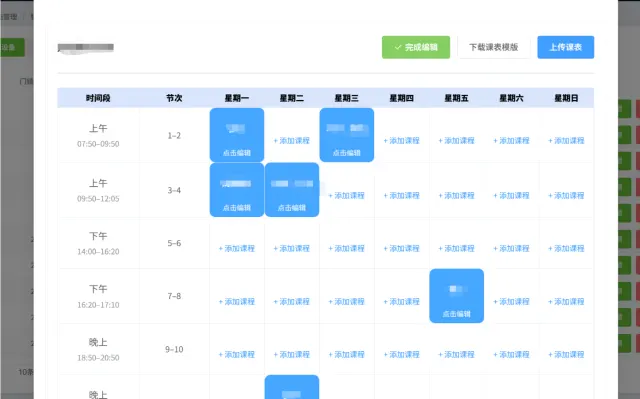Screen dimensions: 640x399
Task: Edit the Monday periods 3-4 course block
Action: [237, 190]
